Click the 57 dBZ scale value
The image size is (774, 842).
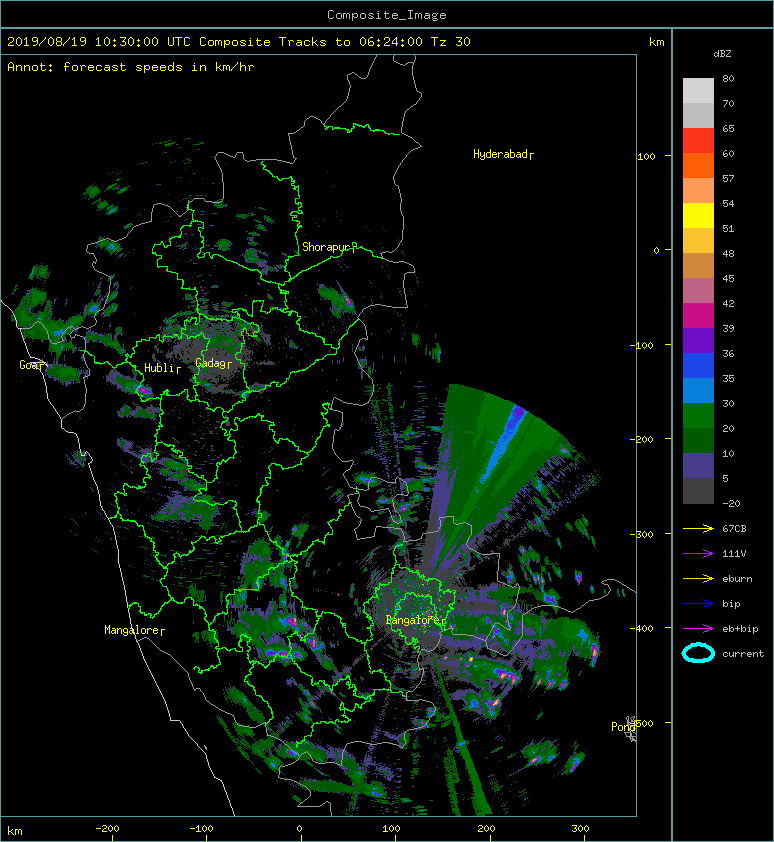click(x=728, y=178)
